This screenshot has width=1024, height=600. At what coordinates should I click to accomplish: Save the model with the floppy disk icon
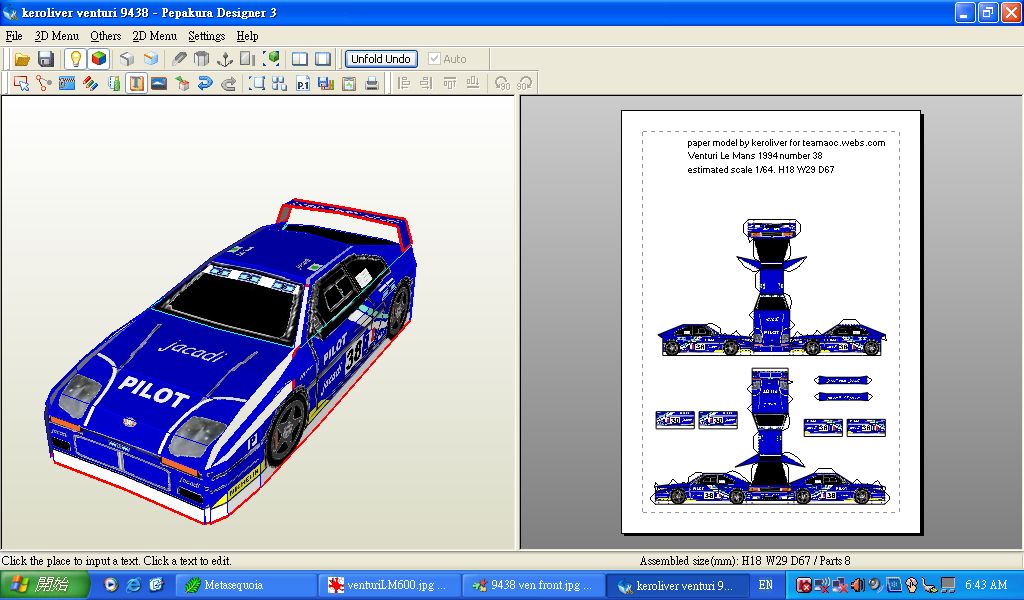[46, 59]
